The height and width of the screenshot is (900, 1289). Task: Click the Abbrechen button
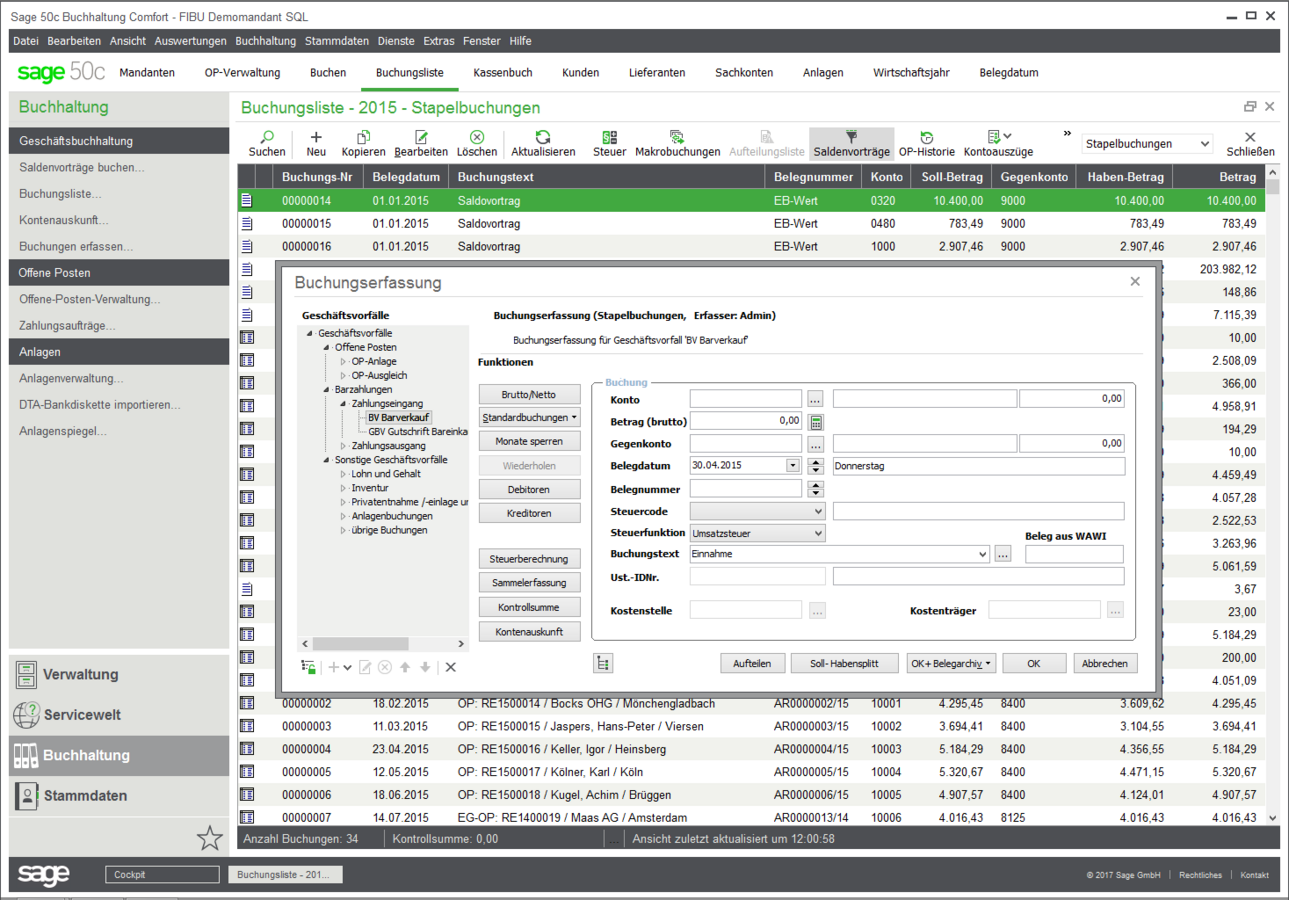1105,663
